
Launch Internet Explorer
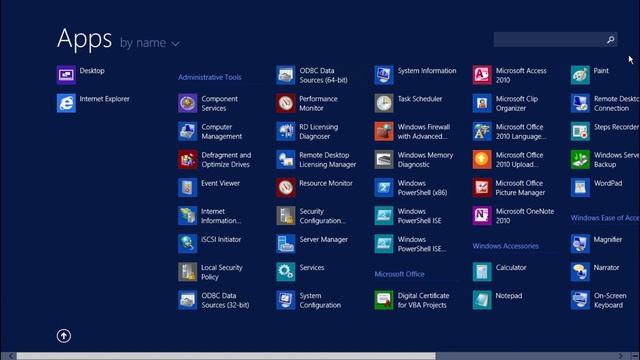(x=93, y=103)
